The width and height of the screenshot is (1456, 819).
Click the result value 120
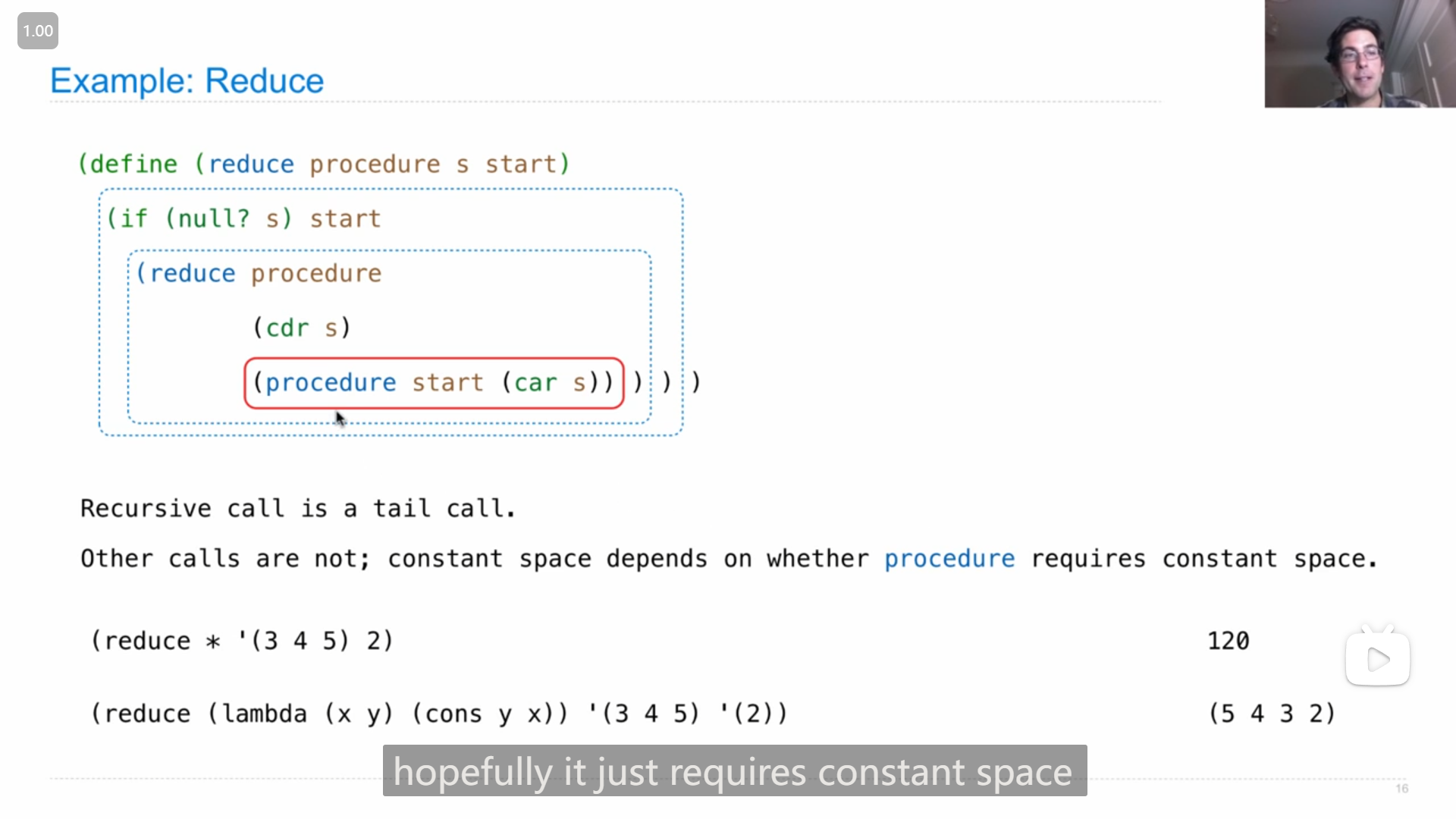pos(1228,641)
